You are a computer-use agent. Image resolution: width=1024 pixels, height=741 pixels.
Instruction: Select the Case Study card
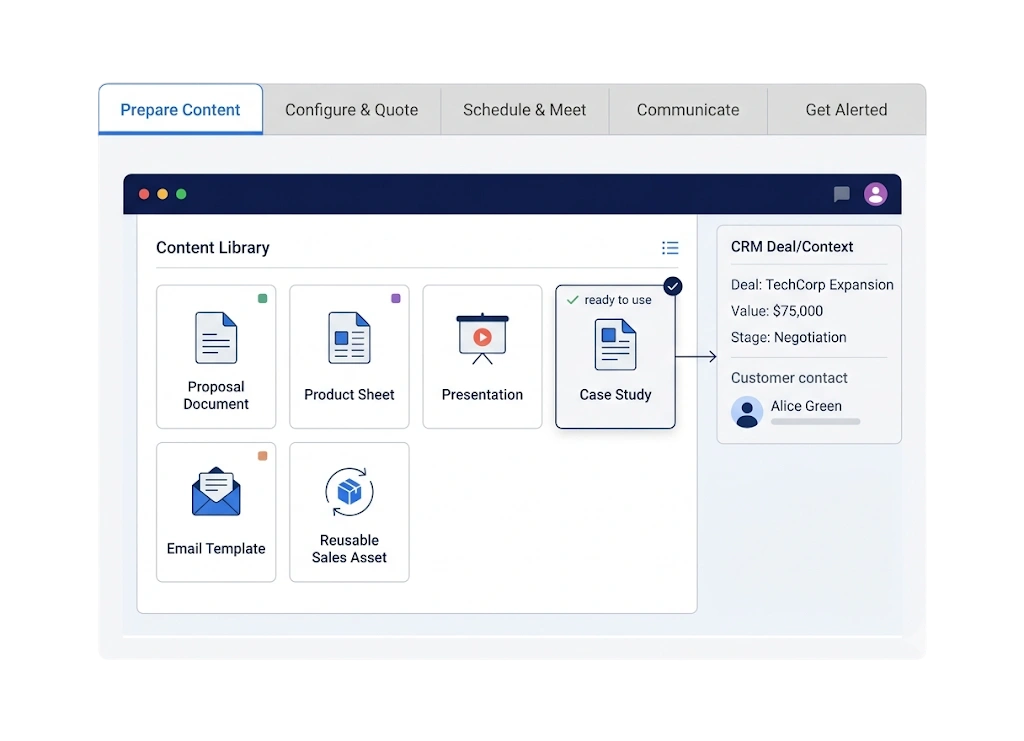click(x=615, y=356)
